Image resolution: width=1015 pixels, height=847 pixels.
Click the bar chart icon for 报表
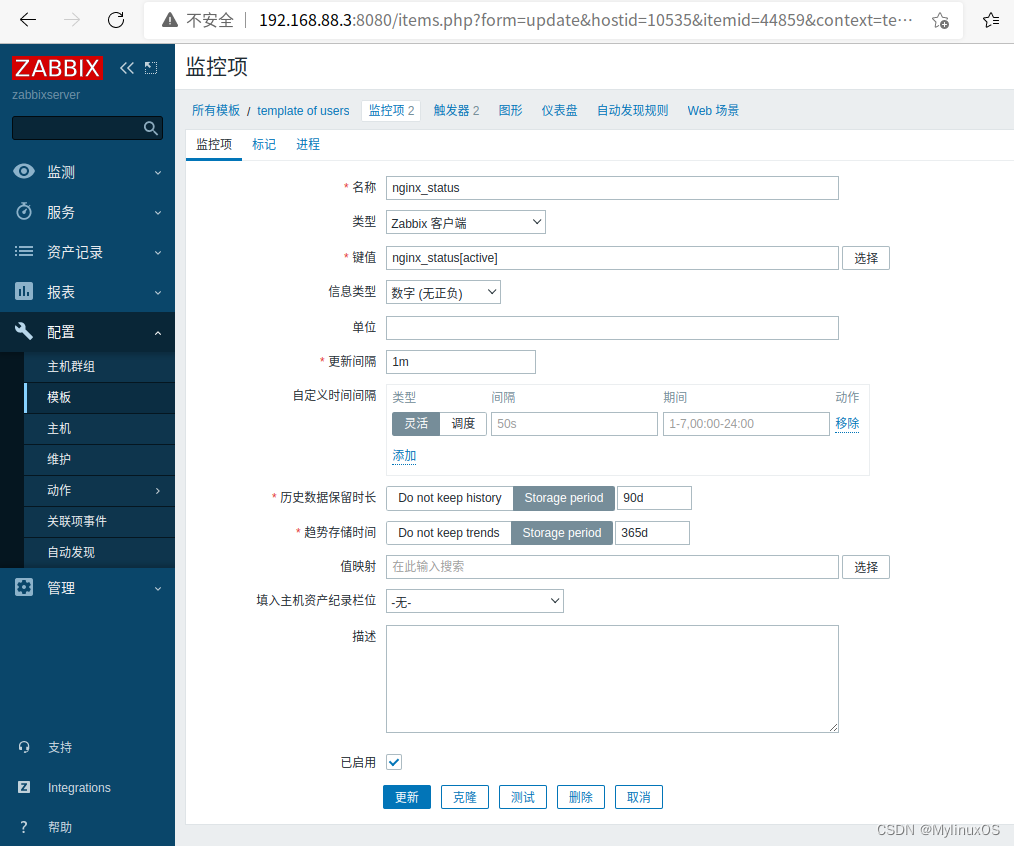point(24,291)
